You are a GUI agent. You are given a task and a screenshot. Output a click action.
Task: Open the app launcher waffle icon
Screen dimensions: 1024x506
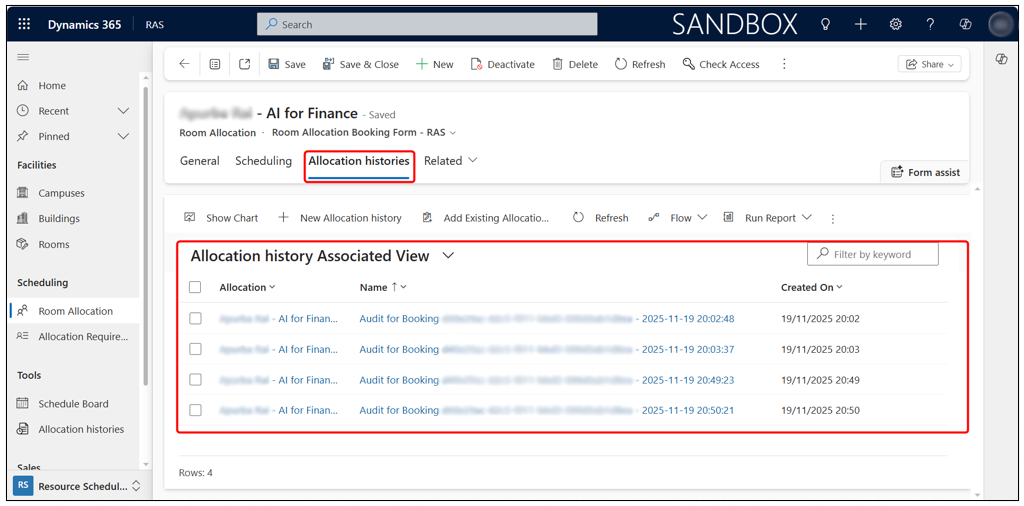(24, 24)
